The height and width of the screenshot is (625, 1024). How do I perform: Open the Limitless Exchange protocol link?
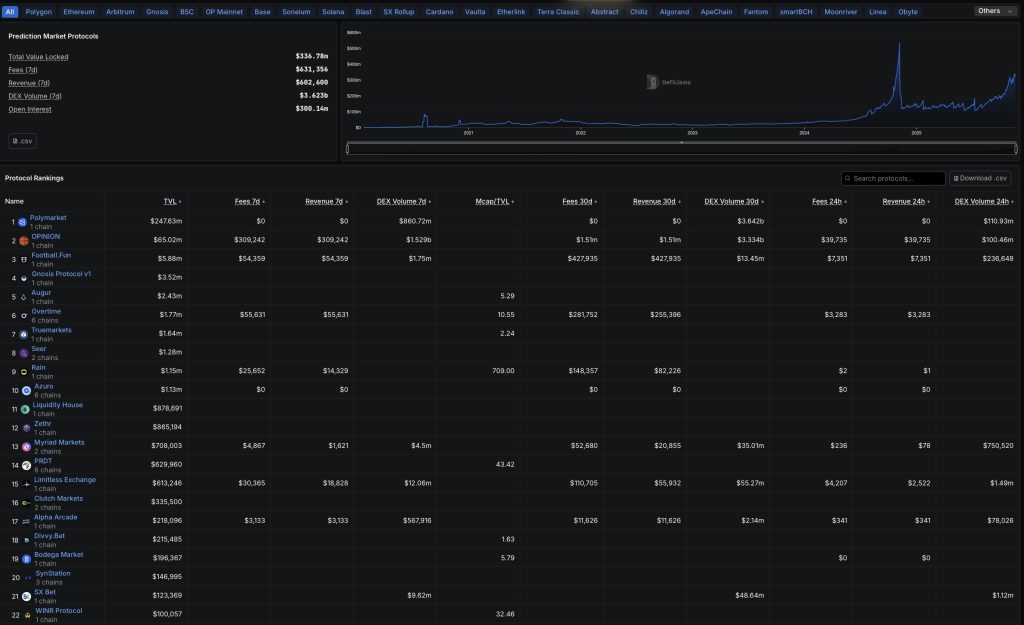[65, 480]
